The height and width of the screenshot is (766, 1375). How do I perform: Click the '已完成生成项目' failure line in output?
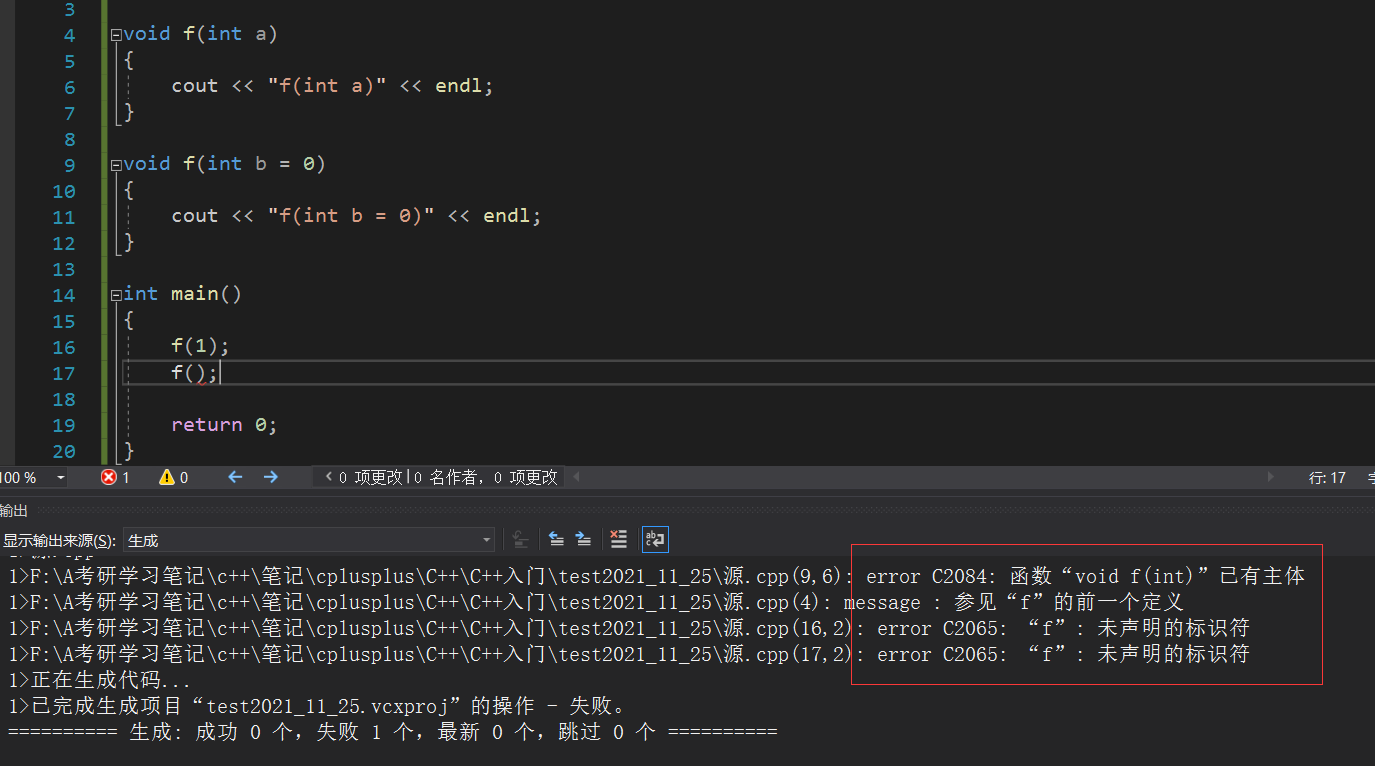(x=318, y=706)
